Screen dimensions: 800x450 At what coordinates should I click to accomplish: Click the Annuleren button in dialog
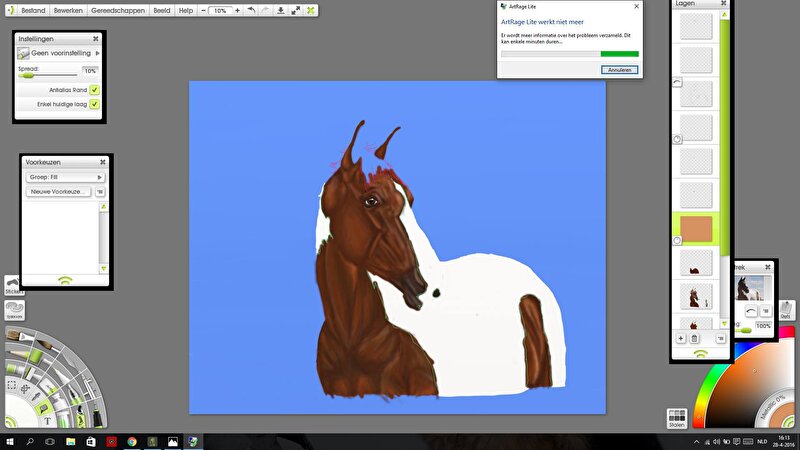[x=619, y=69]
